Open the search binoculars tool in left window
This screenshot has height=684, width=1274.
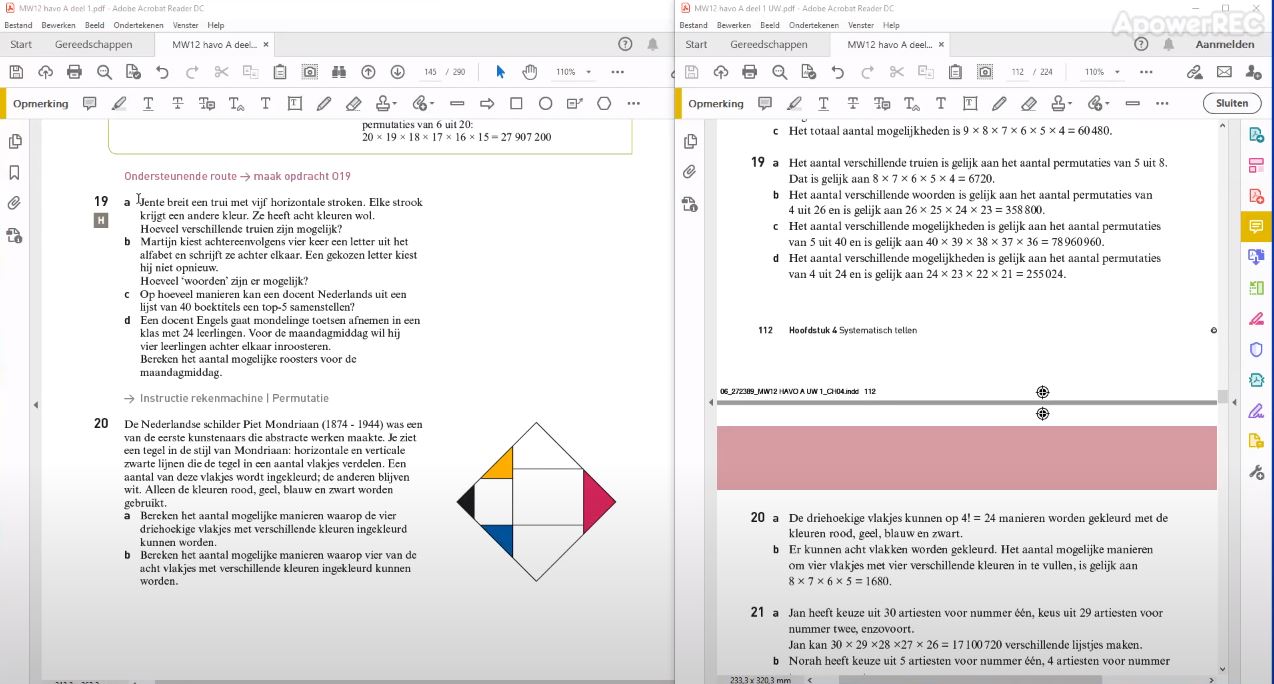[x=339, y=72]
